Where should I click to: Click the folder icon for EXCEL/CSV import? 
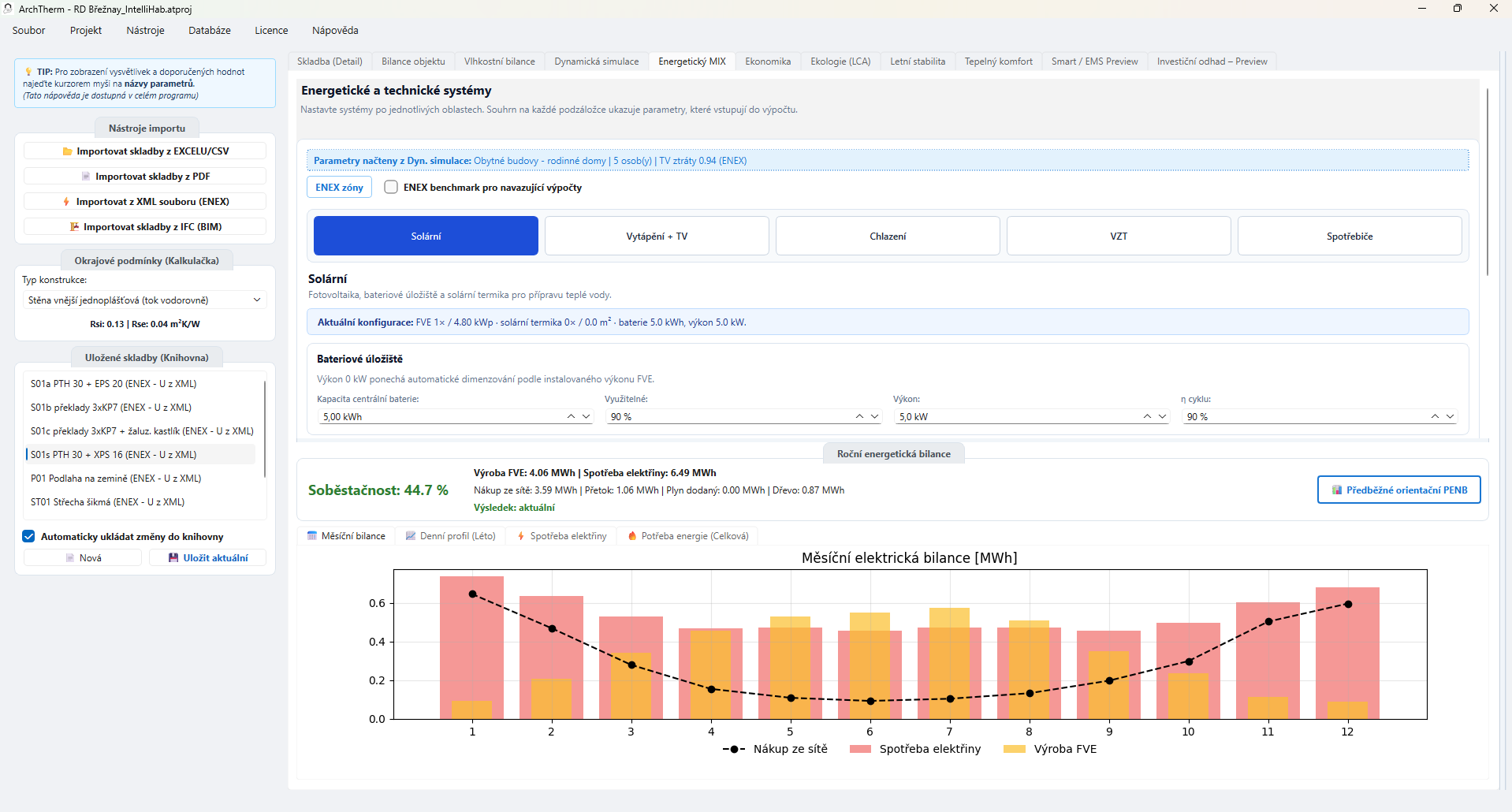click(x=67, y=151)
